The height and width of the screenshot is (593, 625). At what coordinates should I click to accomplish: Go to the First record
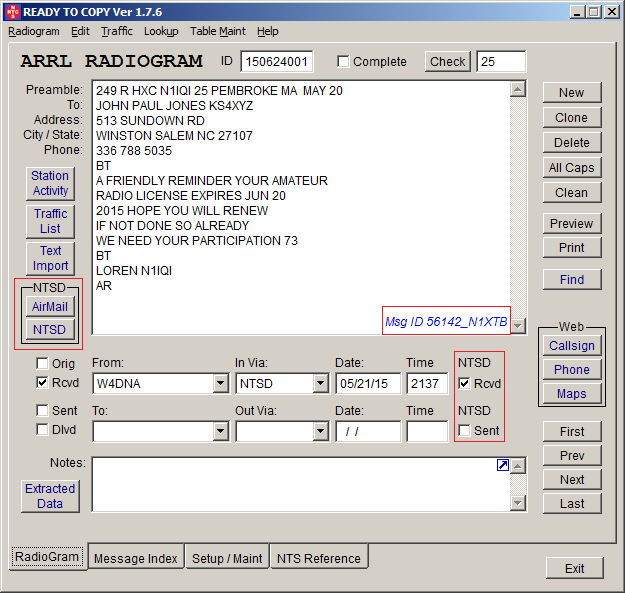pyautogui.click(x=572, y=432)
